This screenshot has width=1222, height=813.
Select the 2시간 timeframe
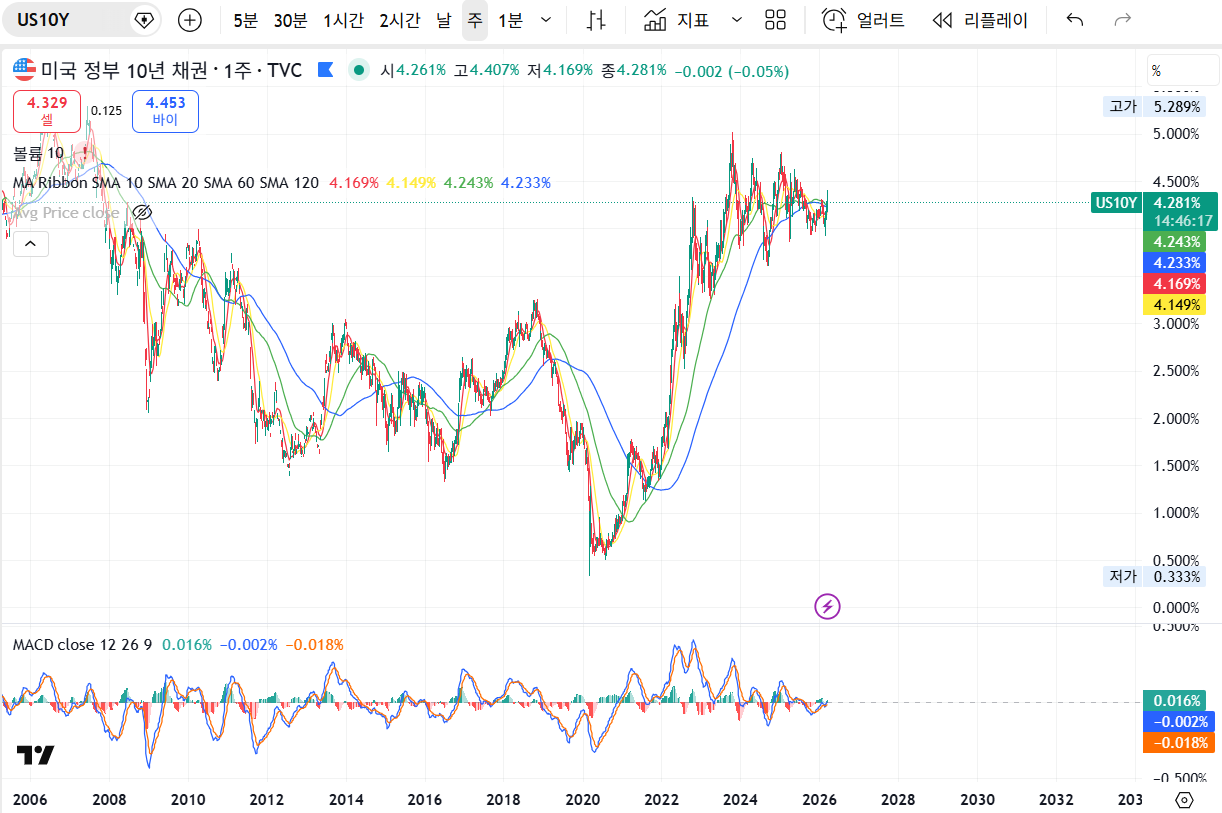tap(400, 20)
